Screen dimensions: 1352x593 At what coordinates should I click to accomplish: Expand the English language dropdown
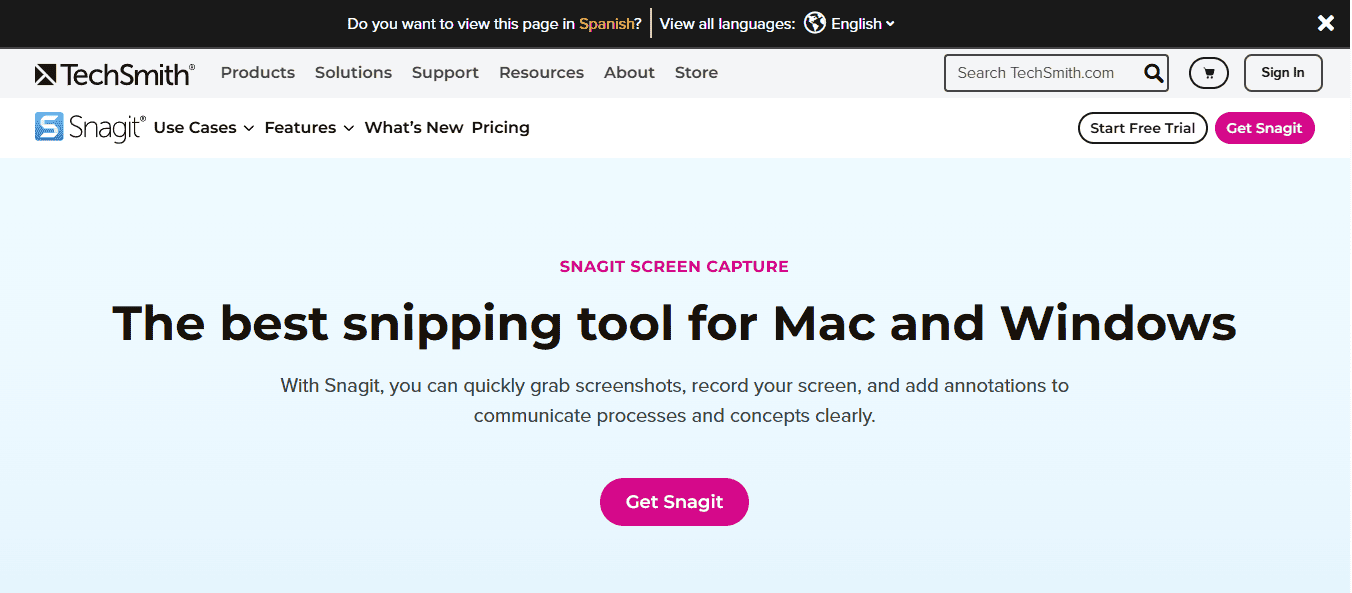pos(863,24)
